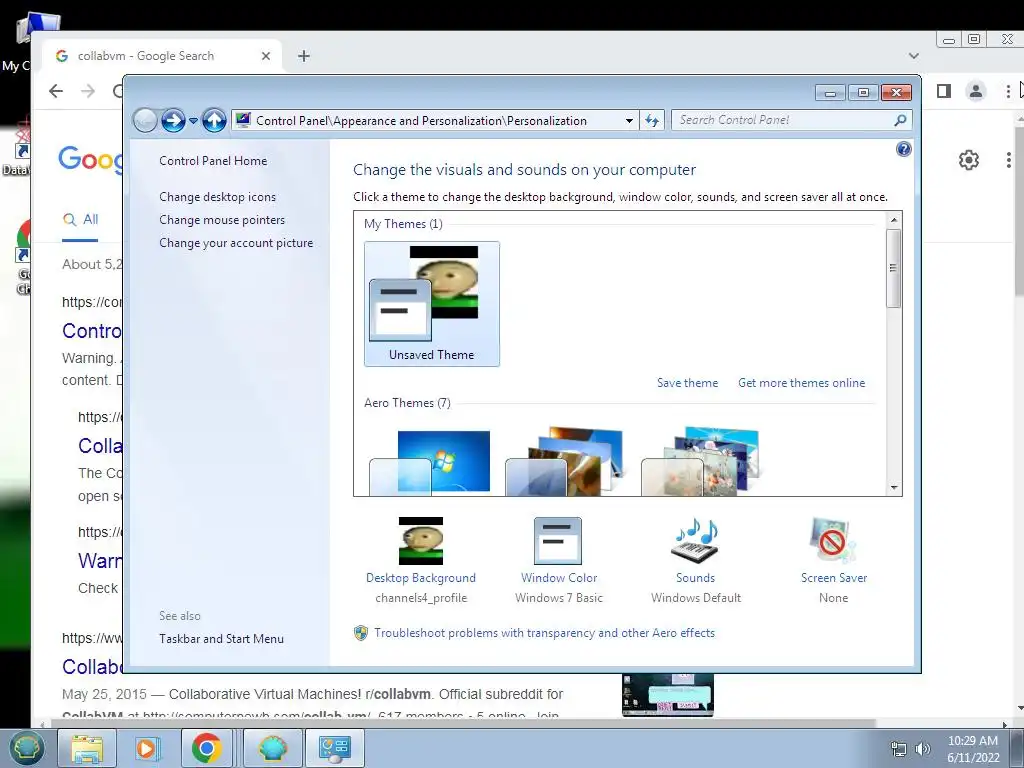
Task: Open Screen Saver icon
Action: click(x=832, y=541)
